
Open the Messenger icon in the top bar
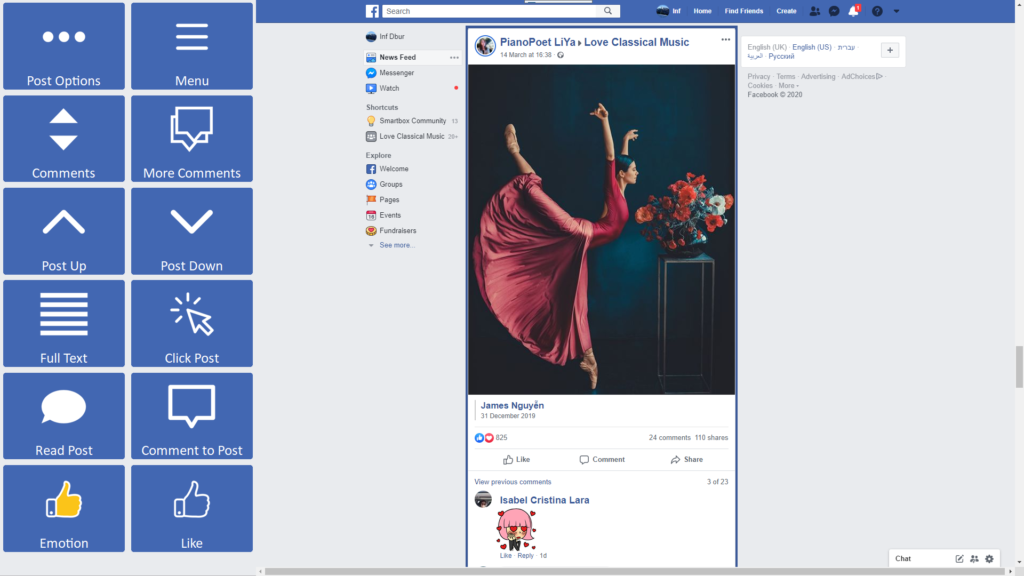(x=834, y=11)
